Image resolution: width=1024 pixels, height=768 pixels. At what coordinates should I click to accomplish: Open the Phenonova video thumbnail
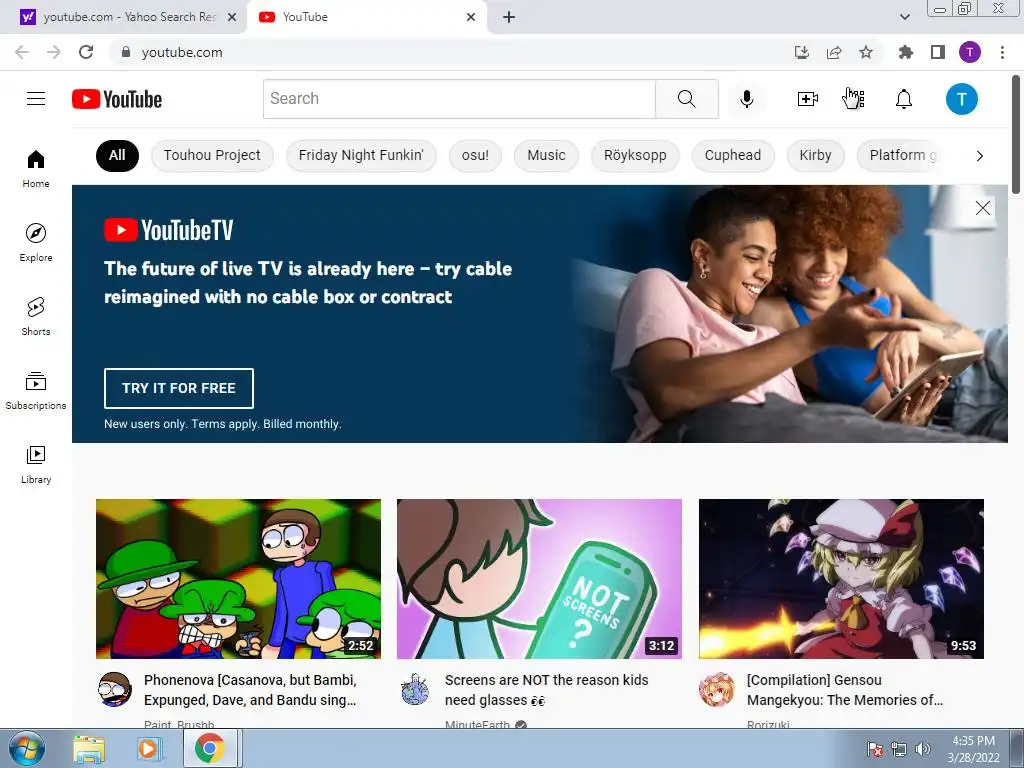point(238,579)
